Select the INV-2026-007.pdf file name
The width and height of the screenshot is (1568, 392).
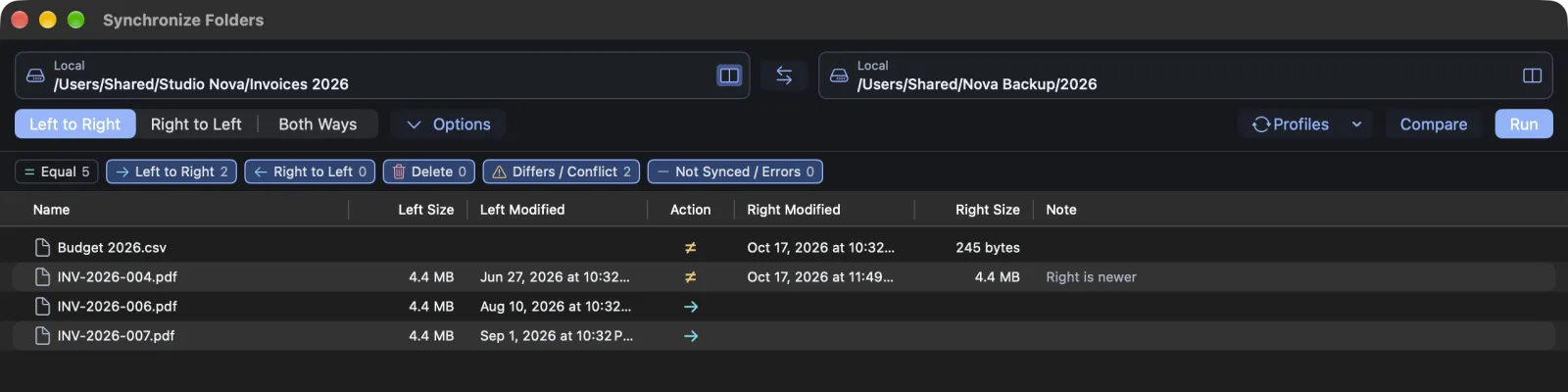pos(117,336)
